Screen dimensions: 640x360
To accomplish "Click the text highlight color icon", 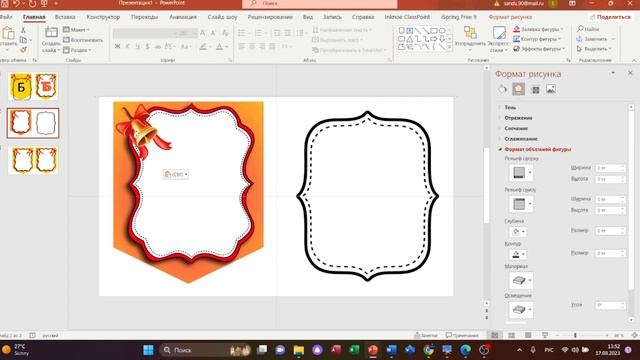I will click(x=203, y=47).
